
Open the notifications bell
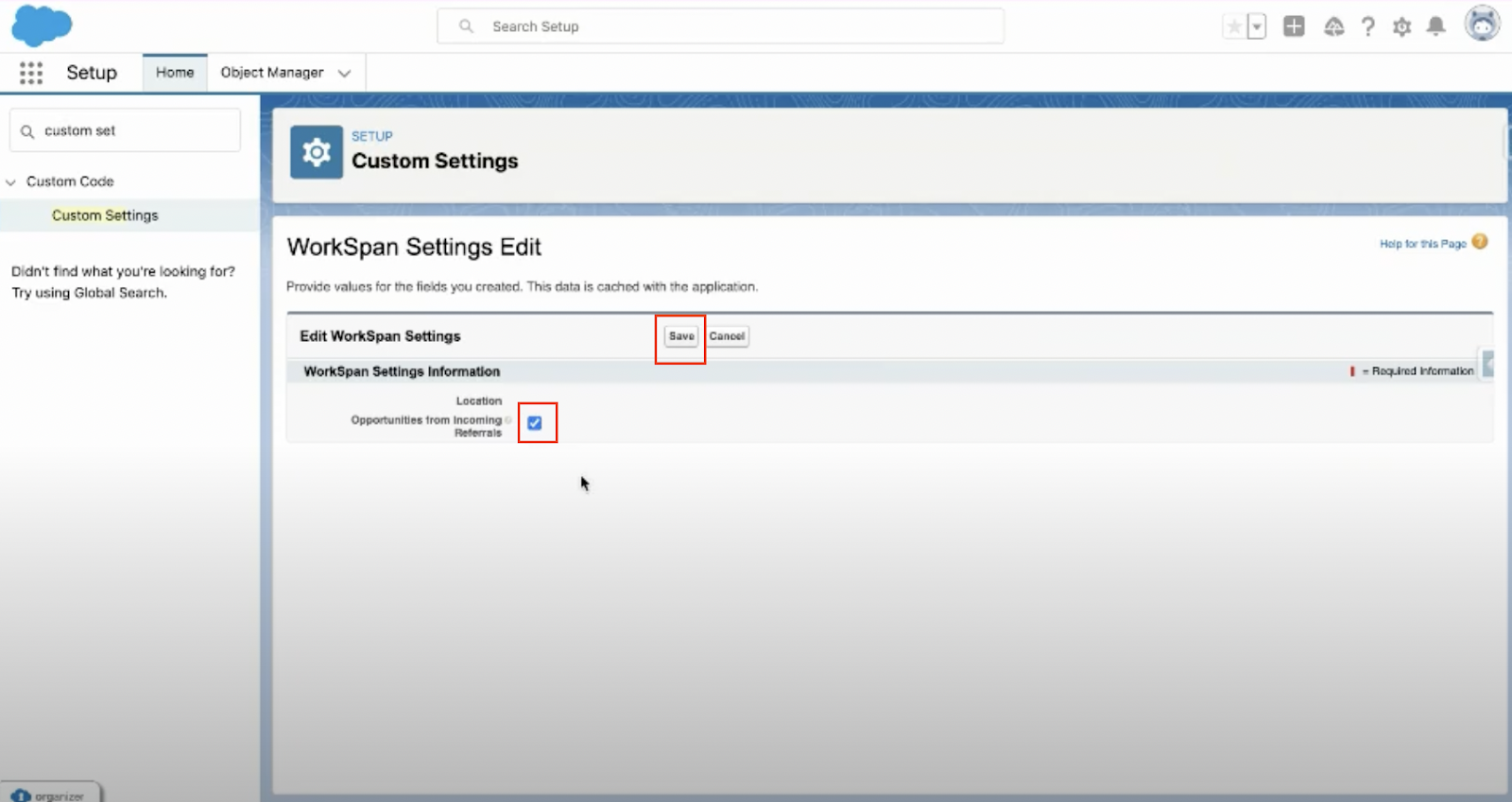[x=1435, y=26]
